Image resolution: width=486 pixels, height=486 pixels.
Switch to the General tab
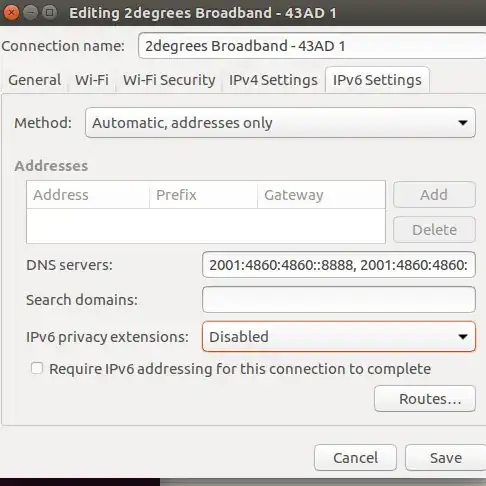click(35, 80)
